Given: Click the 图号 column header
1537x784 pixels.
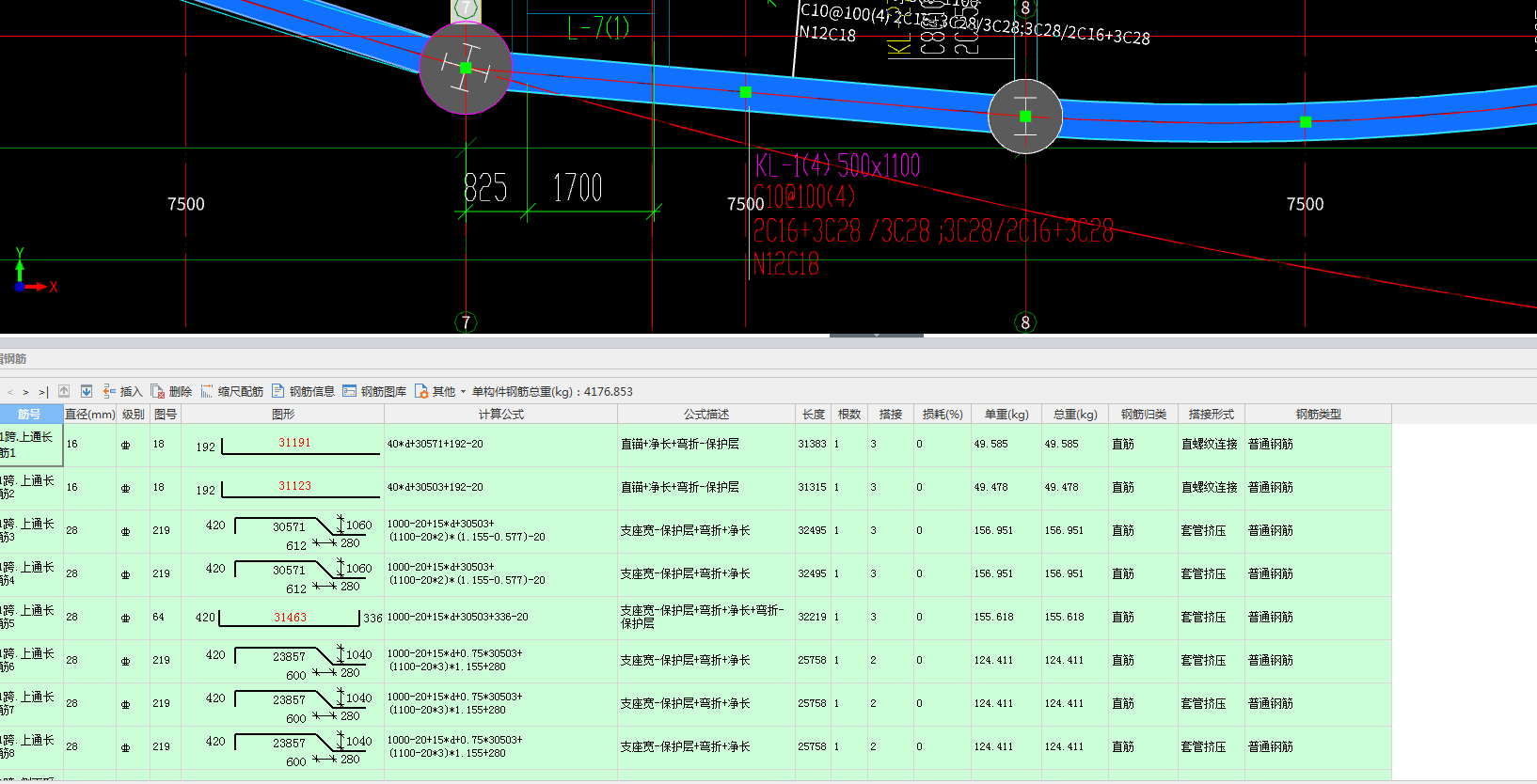Looking at the screenshot, I should click(166, 415).
